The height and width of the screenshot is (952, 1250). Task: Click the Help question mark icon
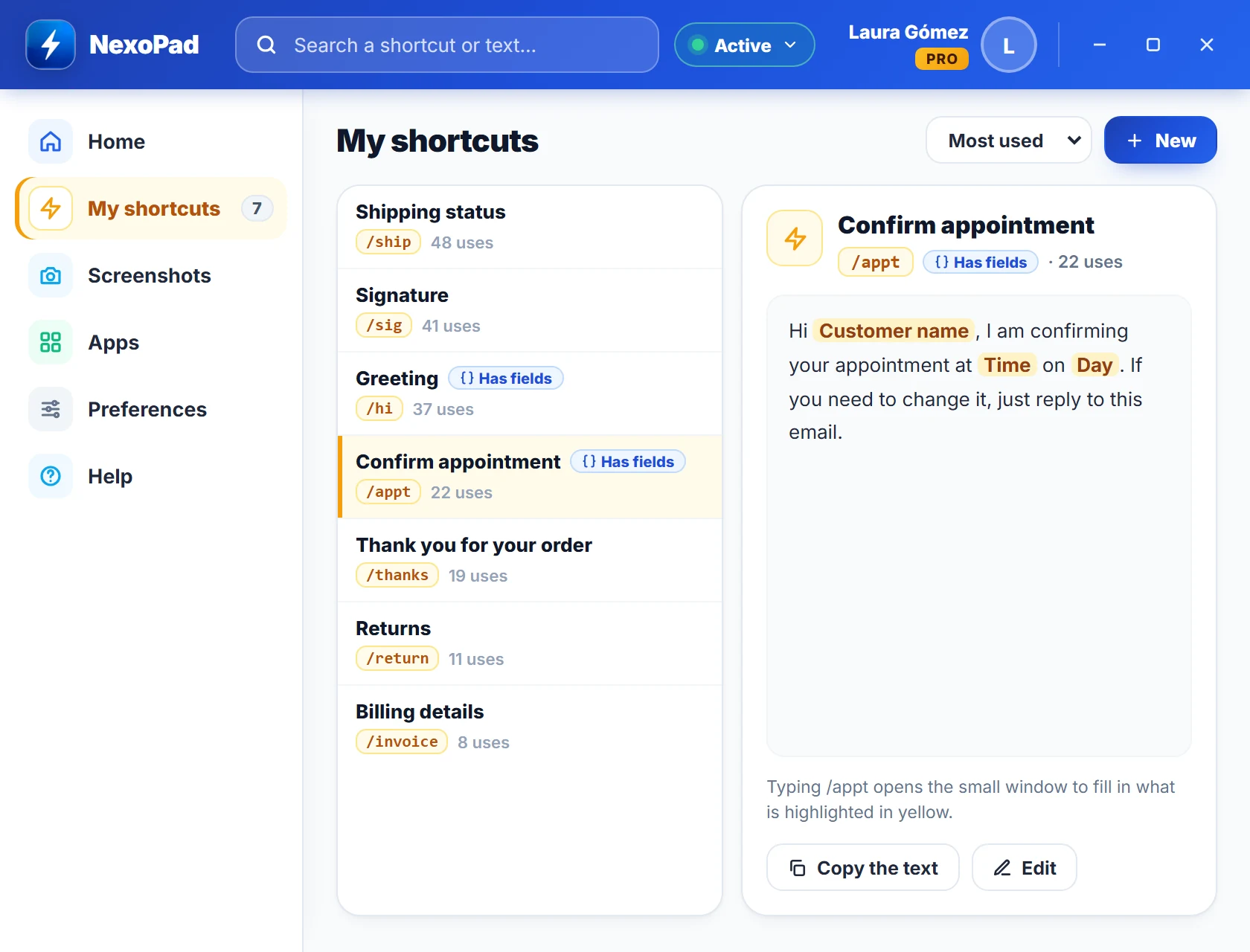[51, 476]
